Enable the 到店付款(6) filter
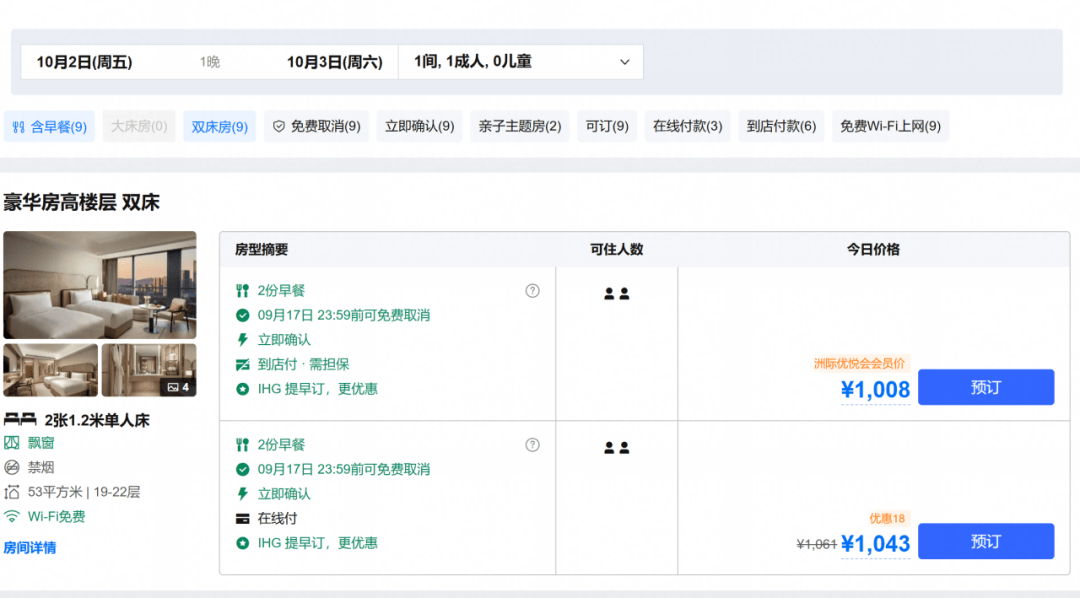 pyautogui.click(x=781, y=127)
